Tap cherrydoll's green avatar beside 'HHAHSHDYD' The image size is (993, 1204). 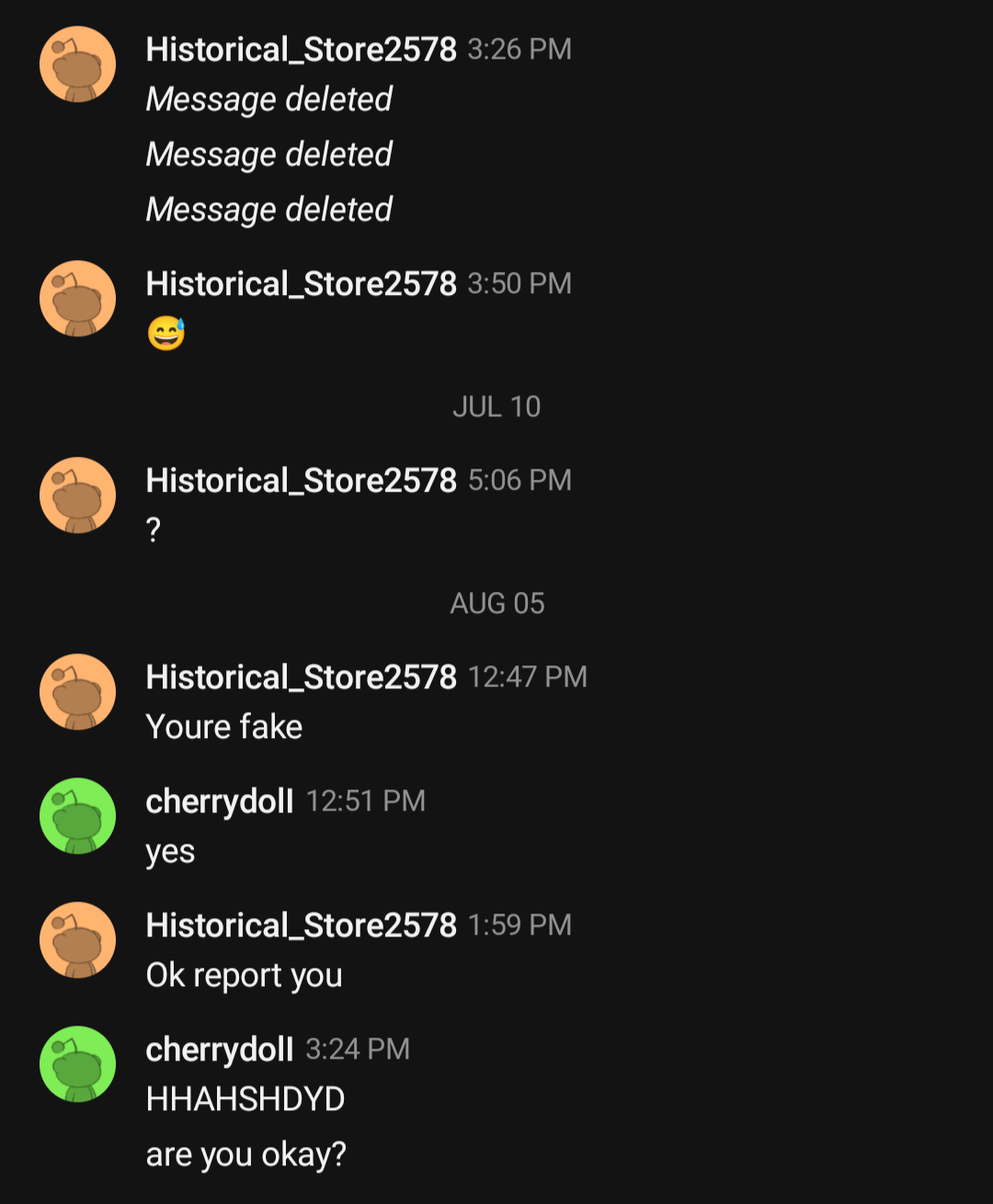point(78,1064)
